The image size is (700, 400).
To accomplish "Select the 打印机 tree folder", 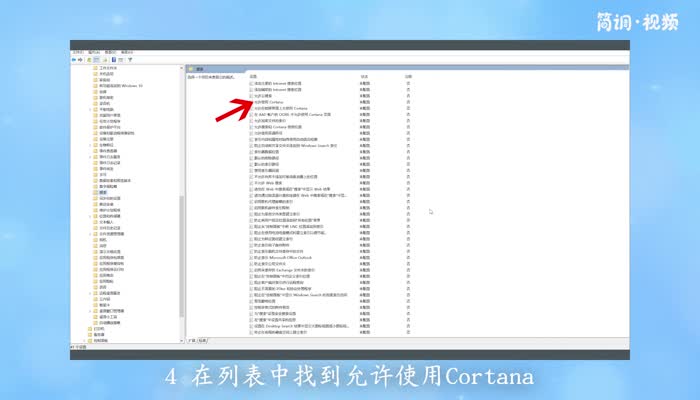I will 99,329.
